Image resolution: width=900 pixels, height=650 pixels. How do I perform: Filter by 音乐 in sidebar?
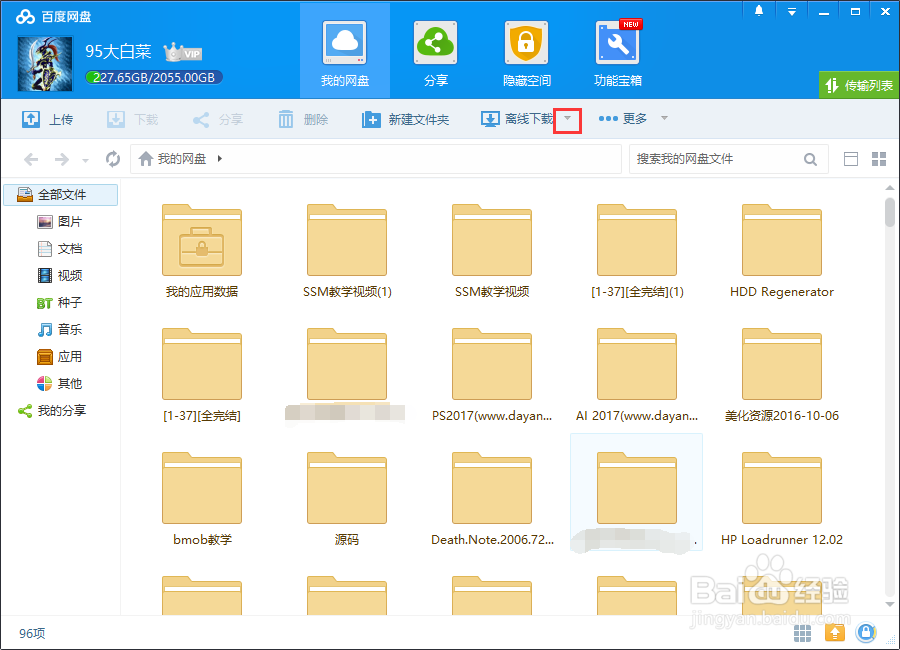tap(60, 330)
